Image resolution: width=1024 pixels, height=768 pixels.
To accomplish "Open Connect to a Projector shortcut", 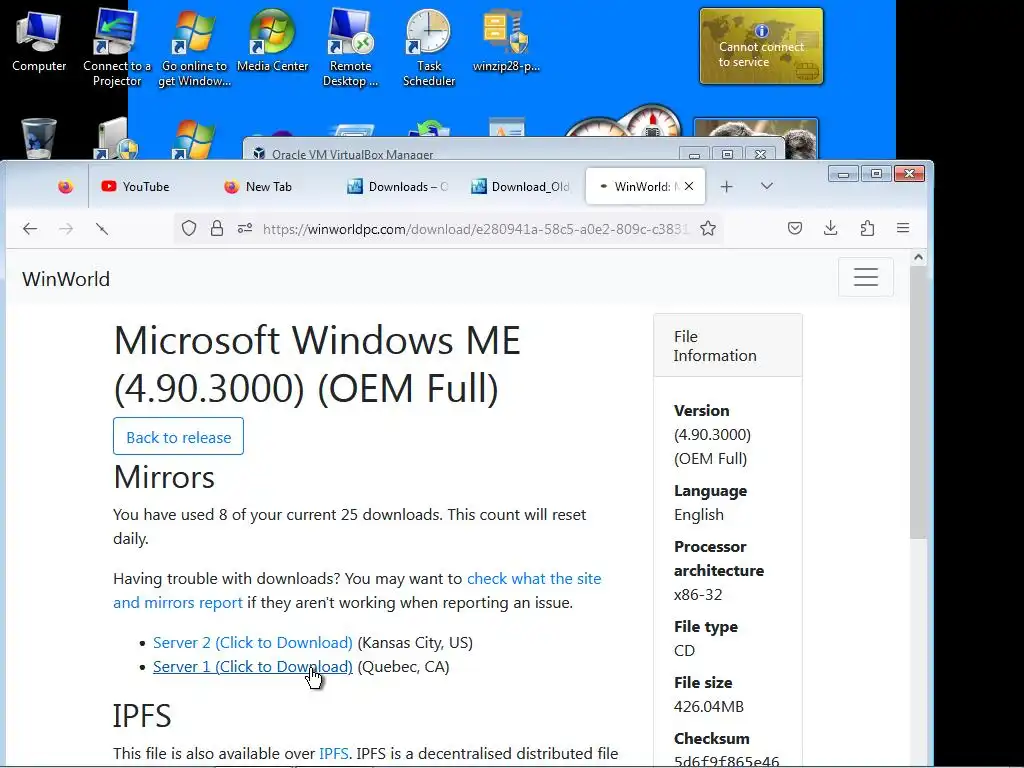I will [x=117, y=47].
